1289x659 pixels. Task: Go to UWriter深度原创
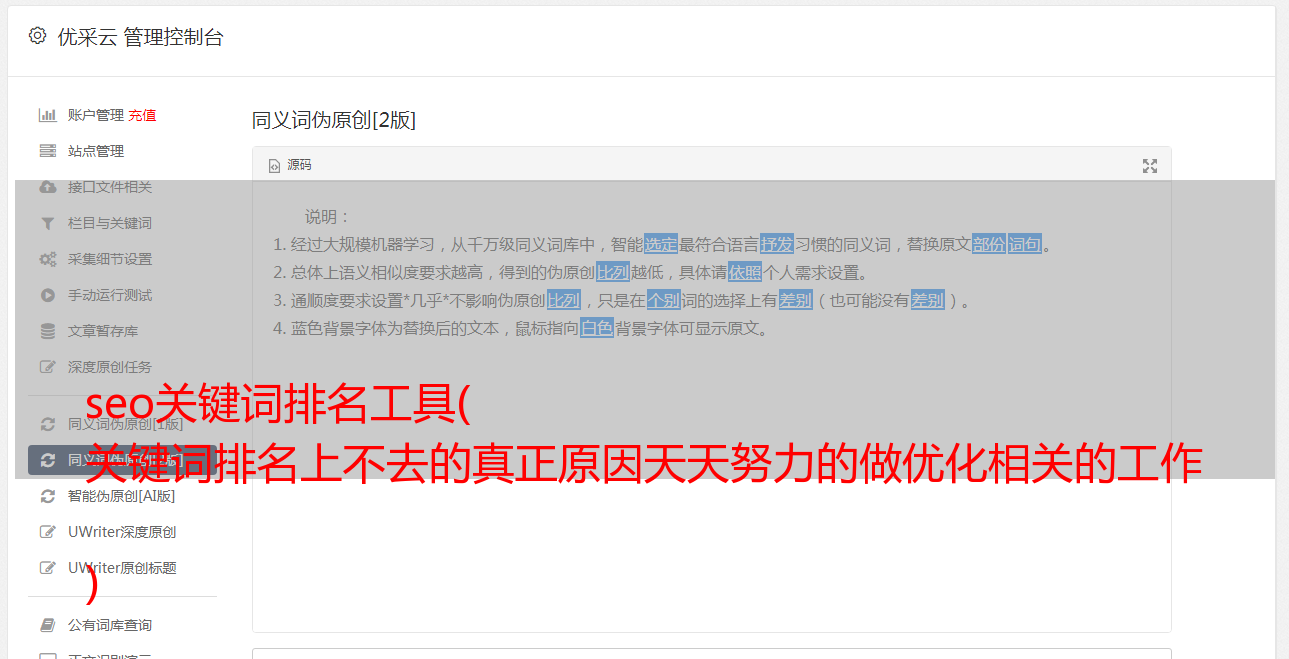coord(122,532)
